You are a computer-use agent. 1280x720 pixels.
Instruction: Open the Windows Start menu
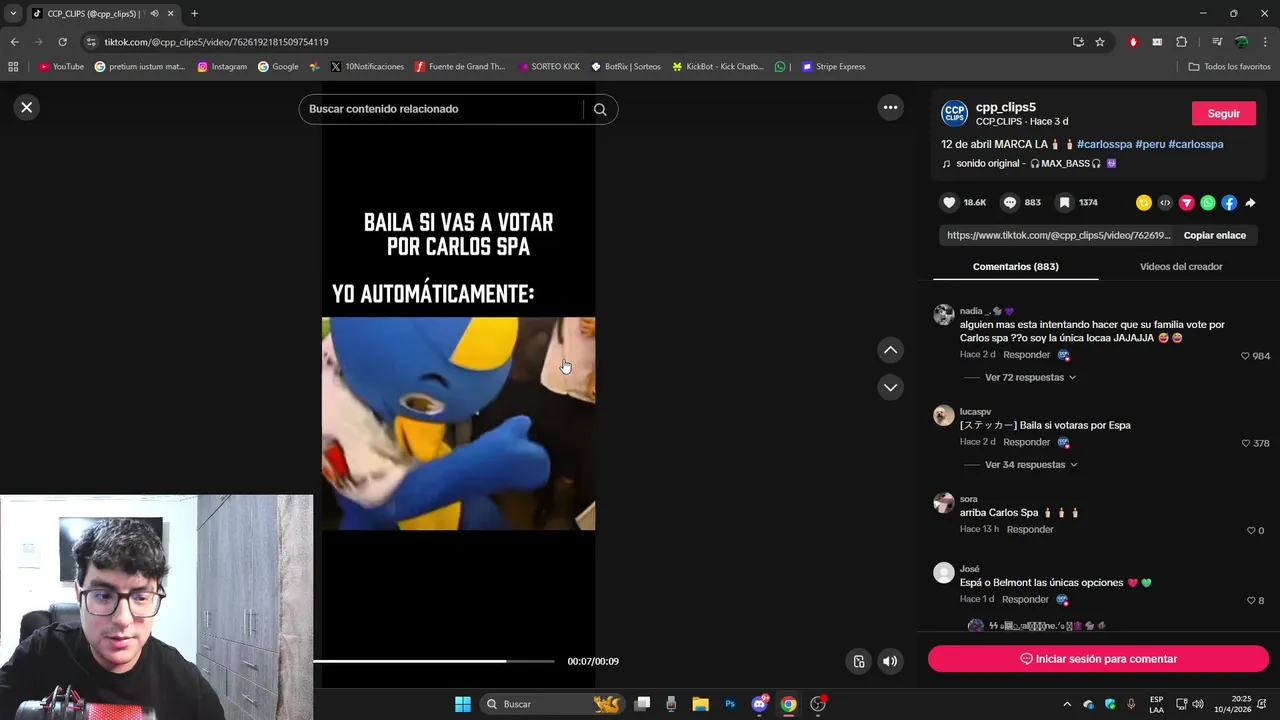pyautogui.click(x=463, y=704)
